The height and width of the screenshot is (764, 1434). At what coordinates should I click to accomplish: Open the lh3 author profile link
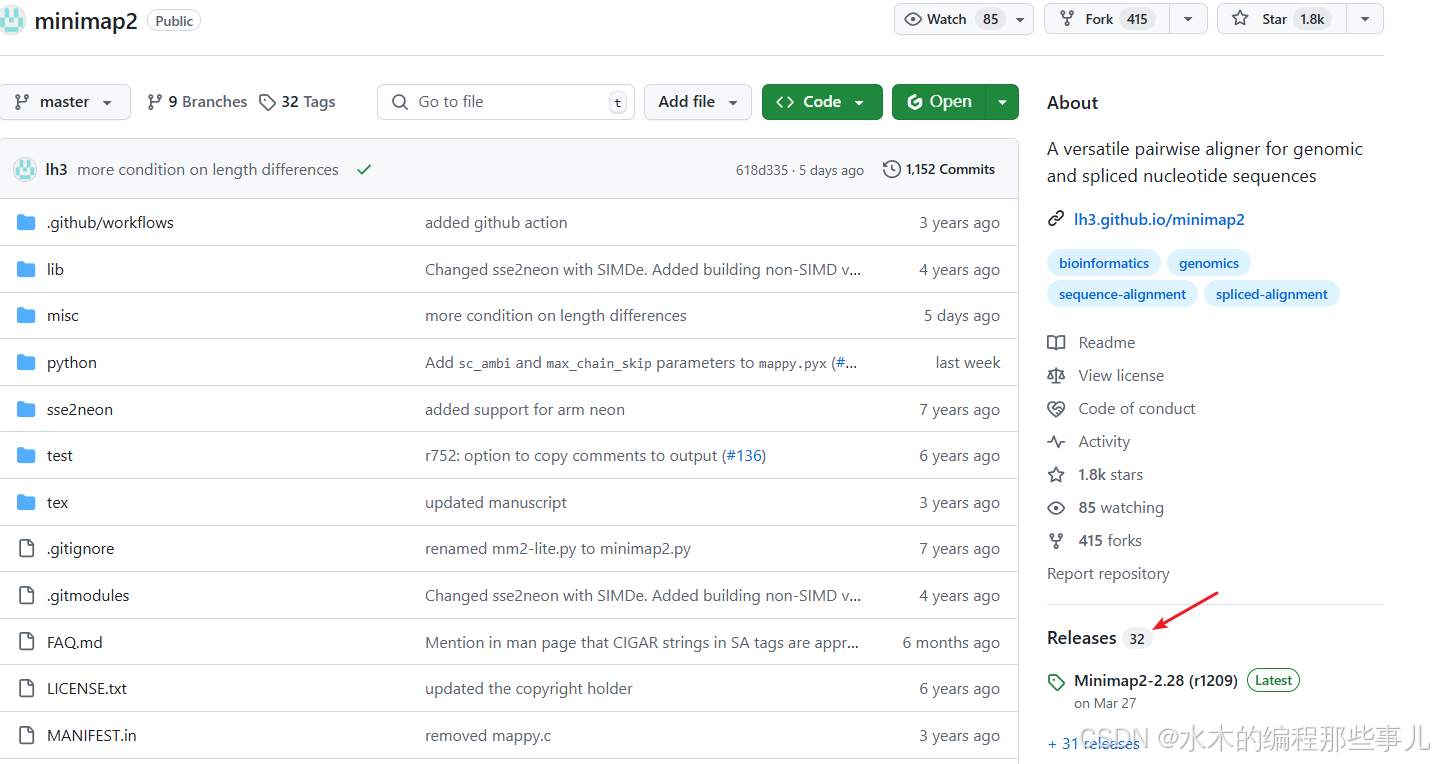click(x=57, y=170)
